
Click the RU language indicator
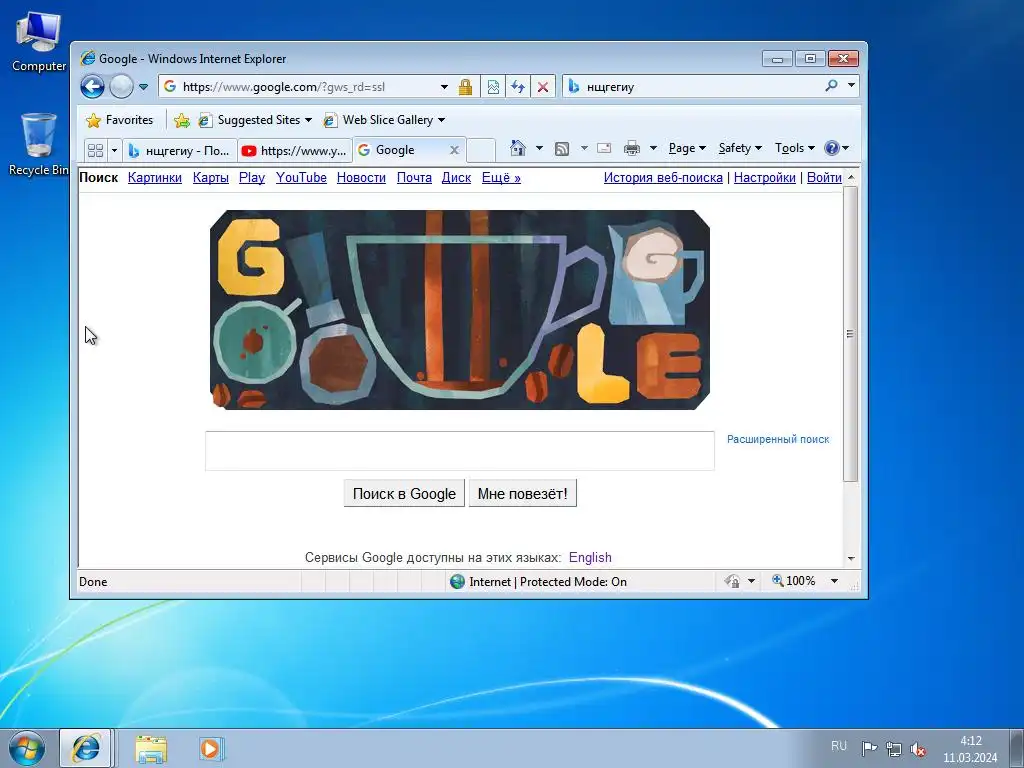click(x=839, y=746)
